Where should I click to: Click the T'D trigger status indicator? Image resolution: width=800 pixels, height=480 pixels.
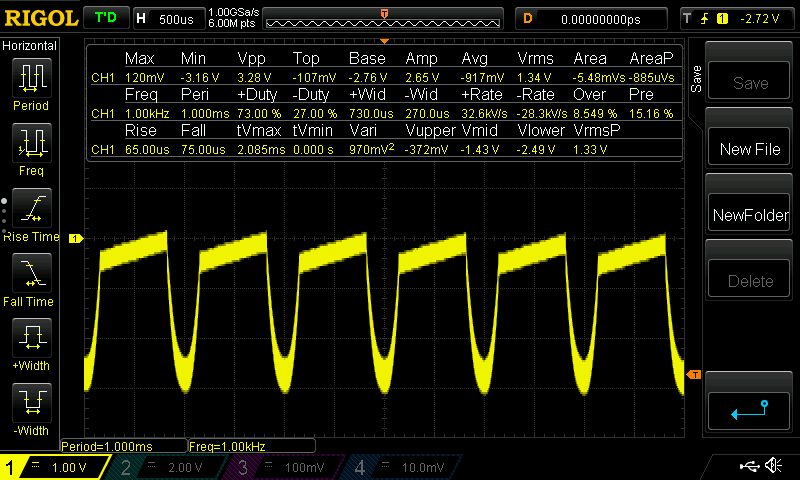(106, 18)
